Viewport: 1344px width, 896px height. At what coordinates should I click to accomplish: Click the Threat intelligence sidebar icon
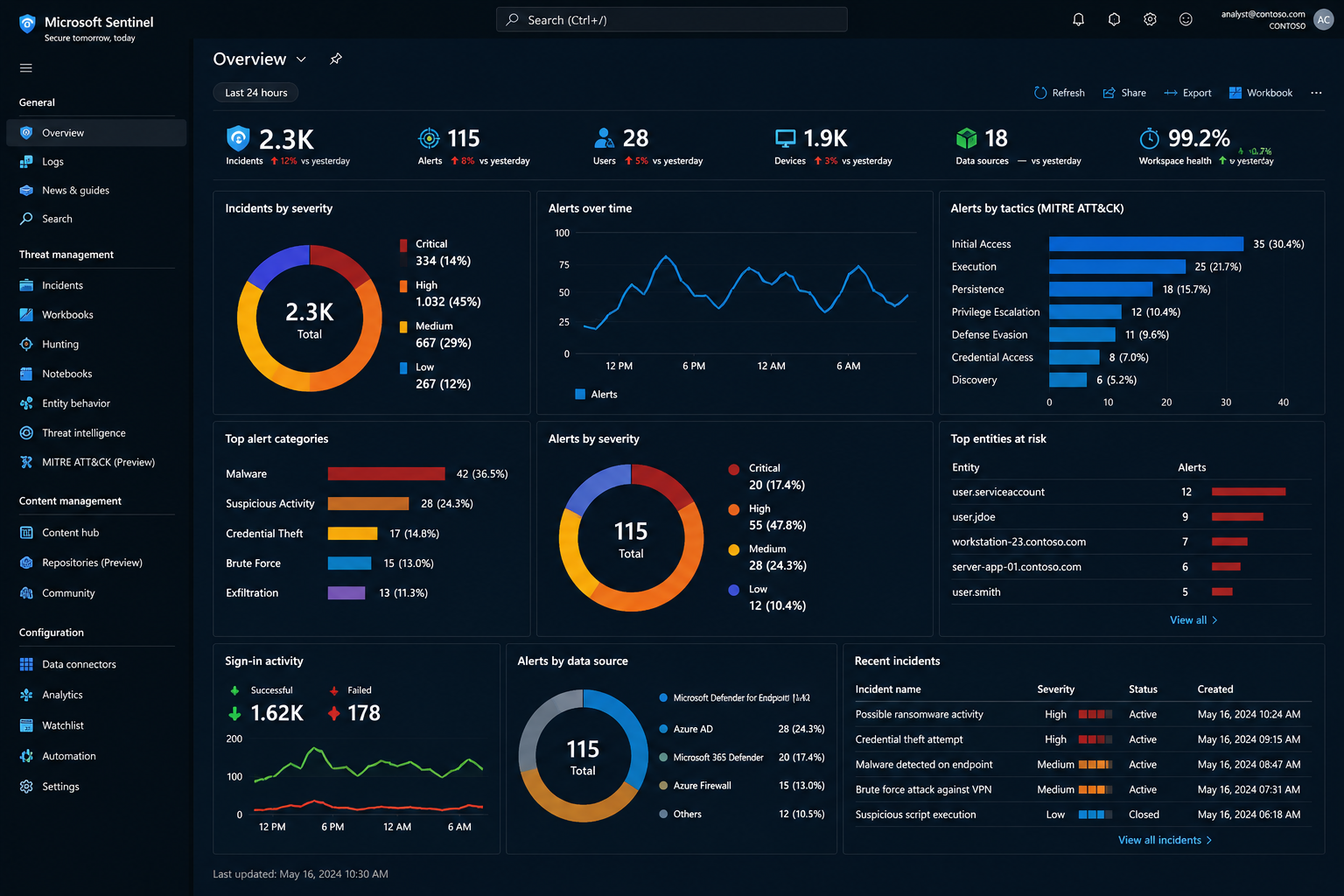click(x=26, y=433)
